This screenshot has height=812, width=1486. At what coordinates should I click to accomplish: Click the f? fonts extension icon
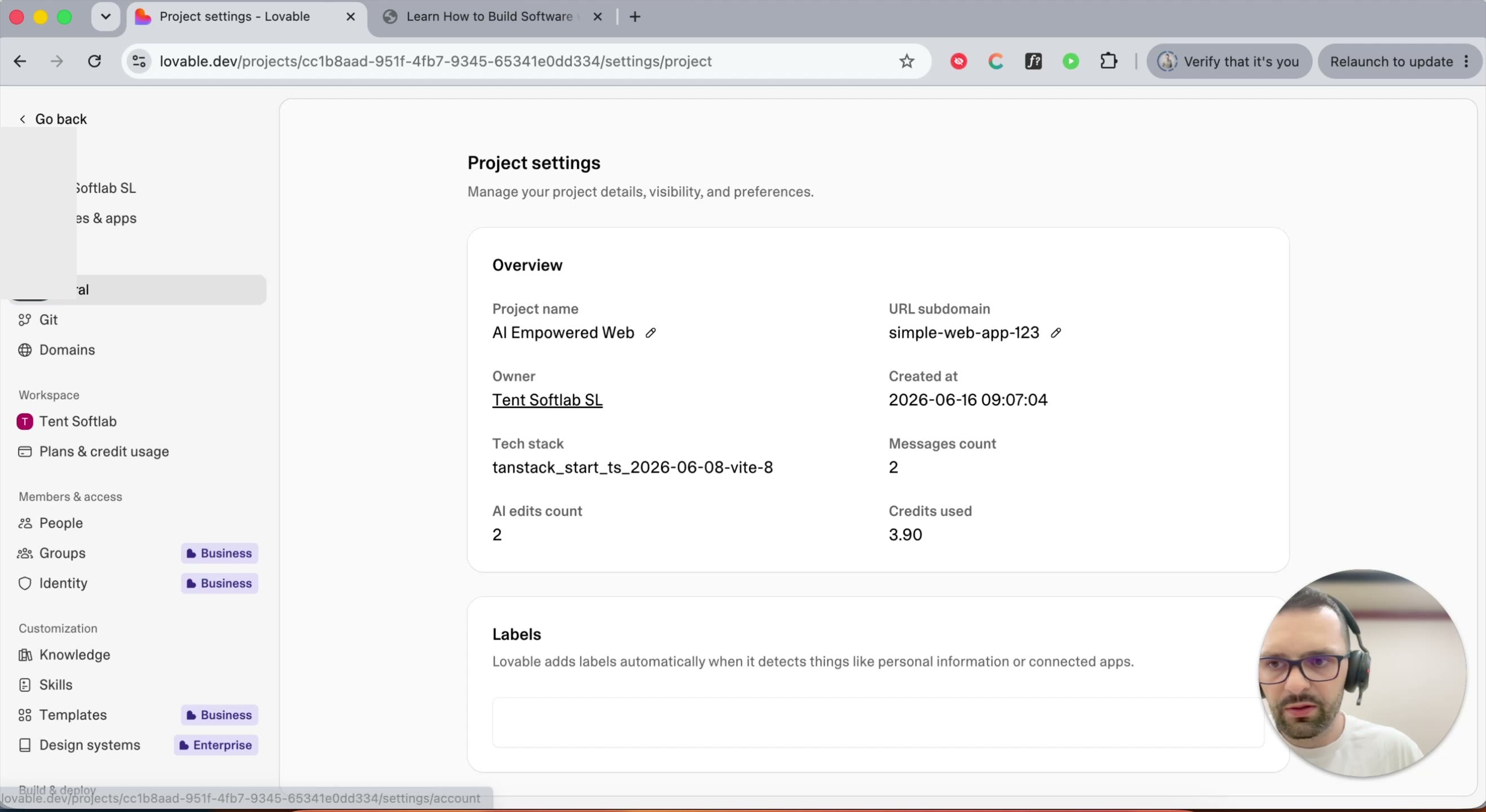(1033, 61)
